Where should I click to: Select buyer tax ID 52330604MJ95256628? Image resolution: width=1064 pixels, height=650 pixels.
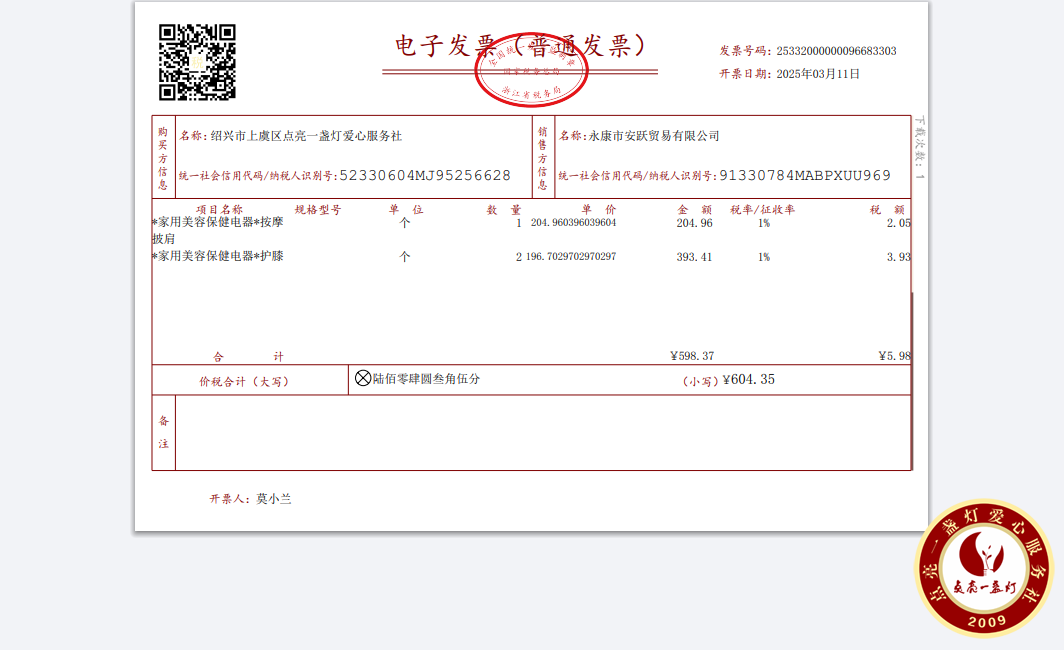point(425,176)
